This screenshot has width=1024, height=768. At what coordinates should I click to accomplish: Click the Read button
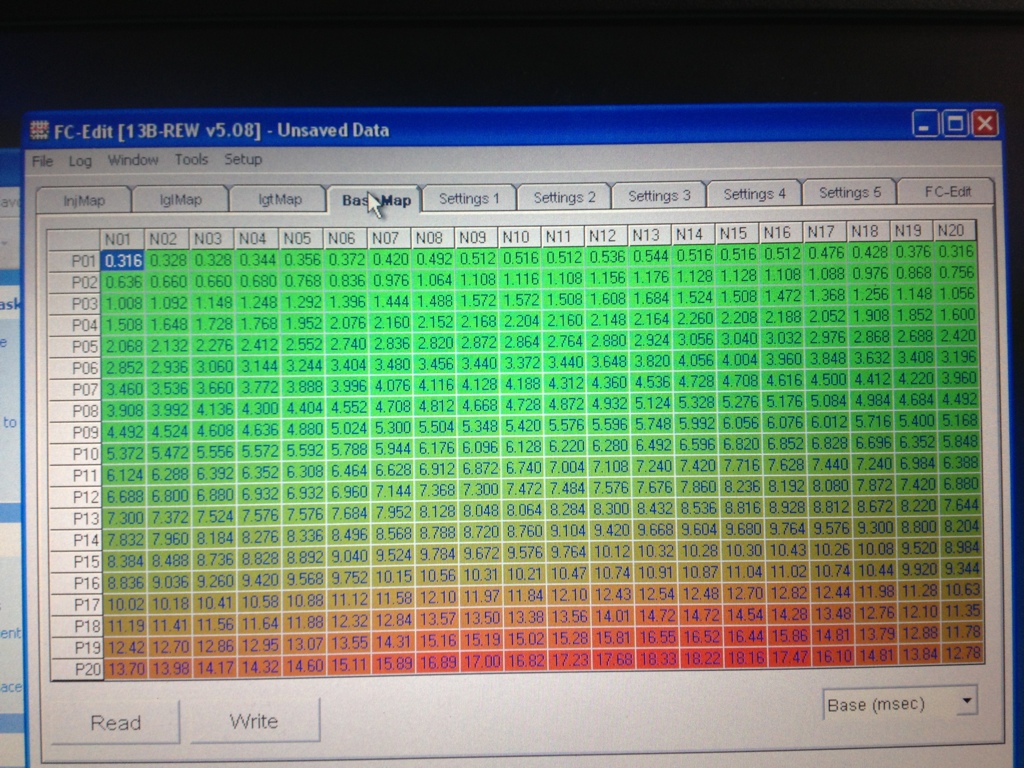pos(116,722)
